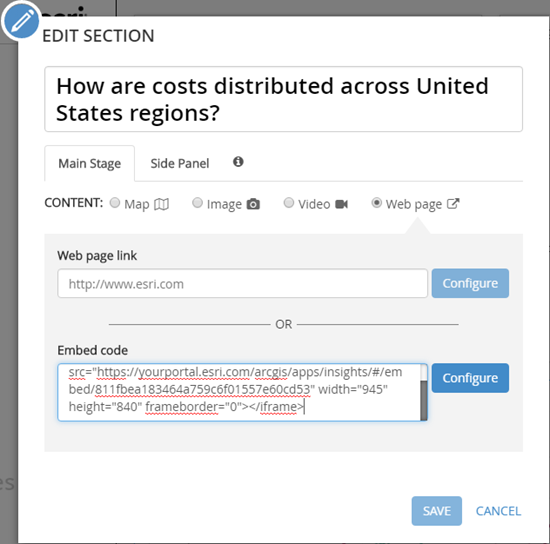This screenshot has height=544, width=550.
Task: Switch to the Side Panel tab
Action: tap(180, 163)
